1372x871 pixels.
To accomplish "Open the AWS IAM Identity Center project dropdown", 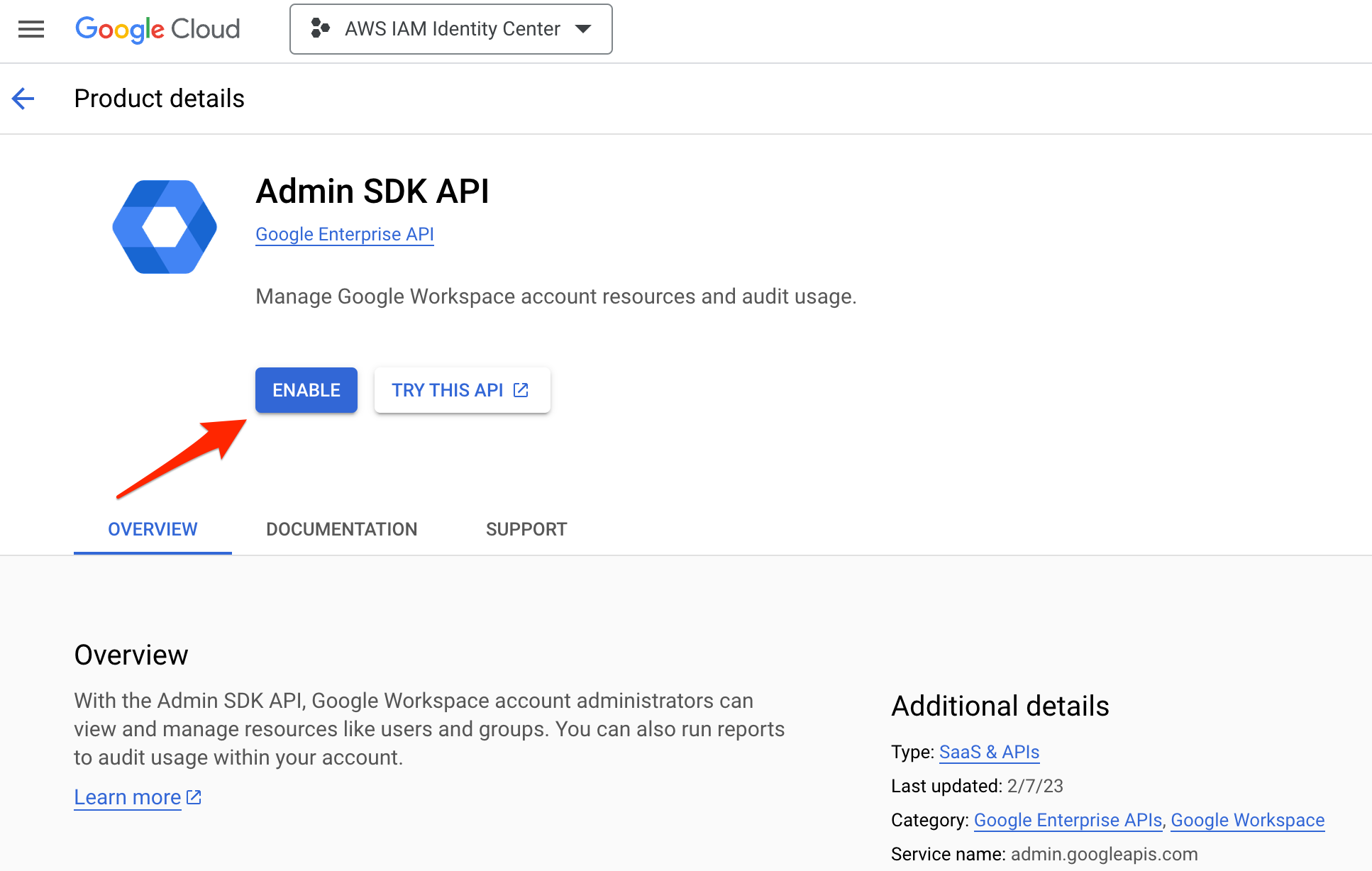I will pos(451,29).
